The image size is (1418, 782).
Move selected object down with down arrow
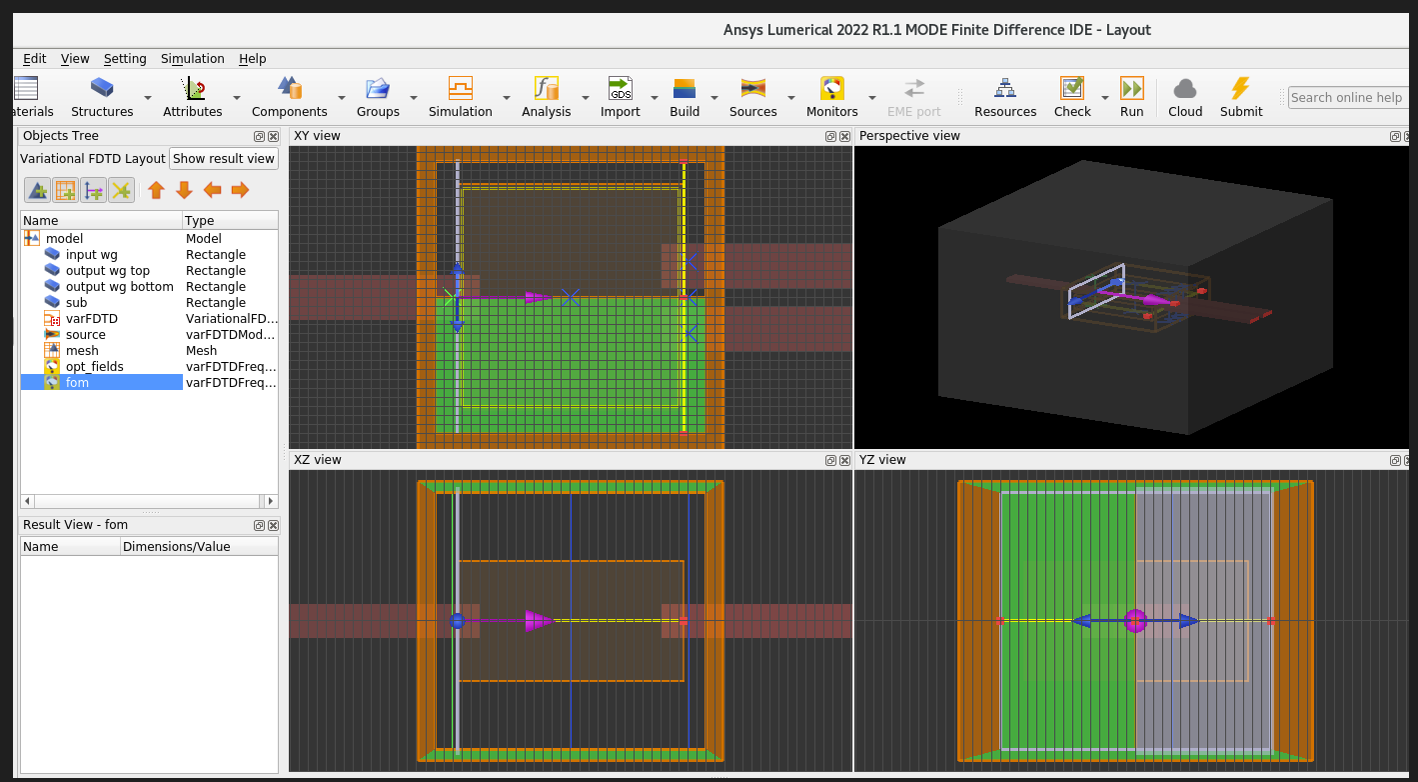[184, 190]
